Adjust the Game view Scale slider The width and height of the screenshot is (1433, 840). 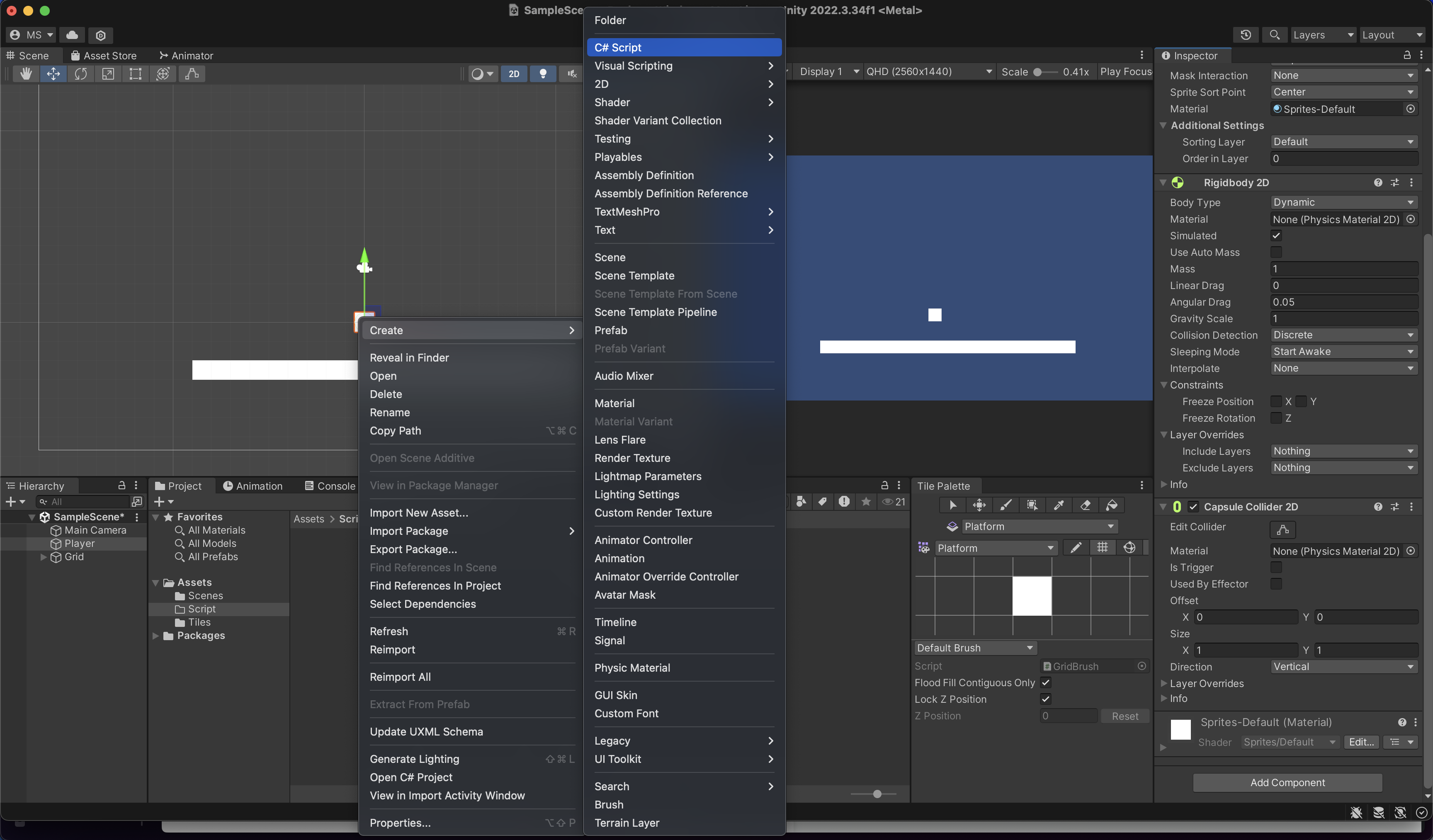click(x=1038, y=72)
